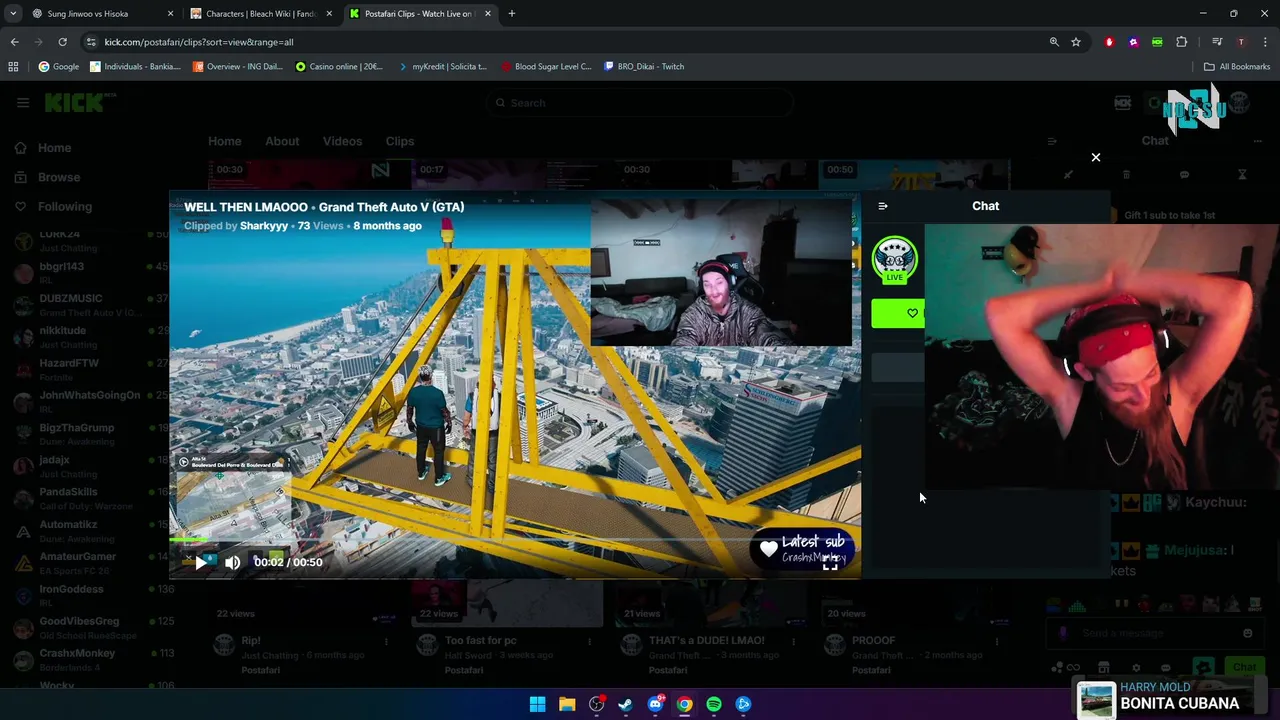
Task: Click the 00:02 / 00:50 time display
Action: point(288,562)
